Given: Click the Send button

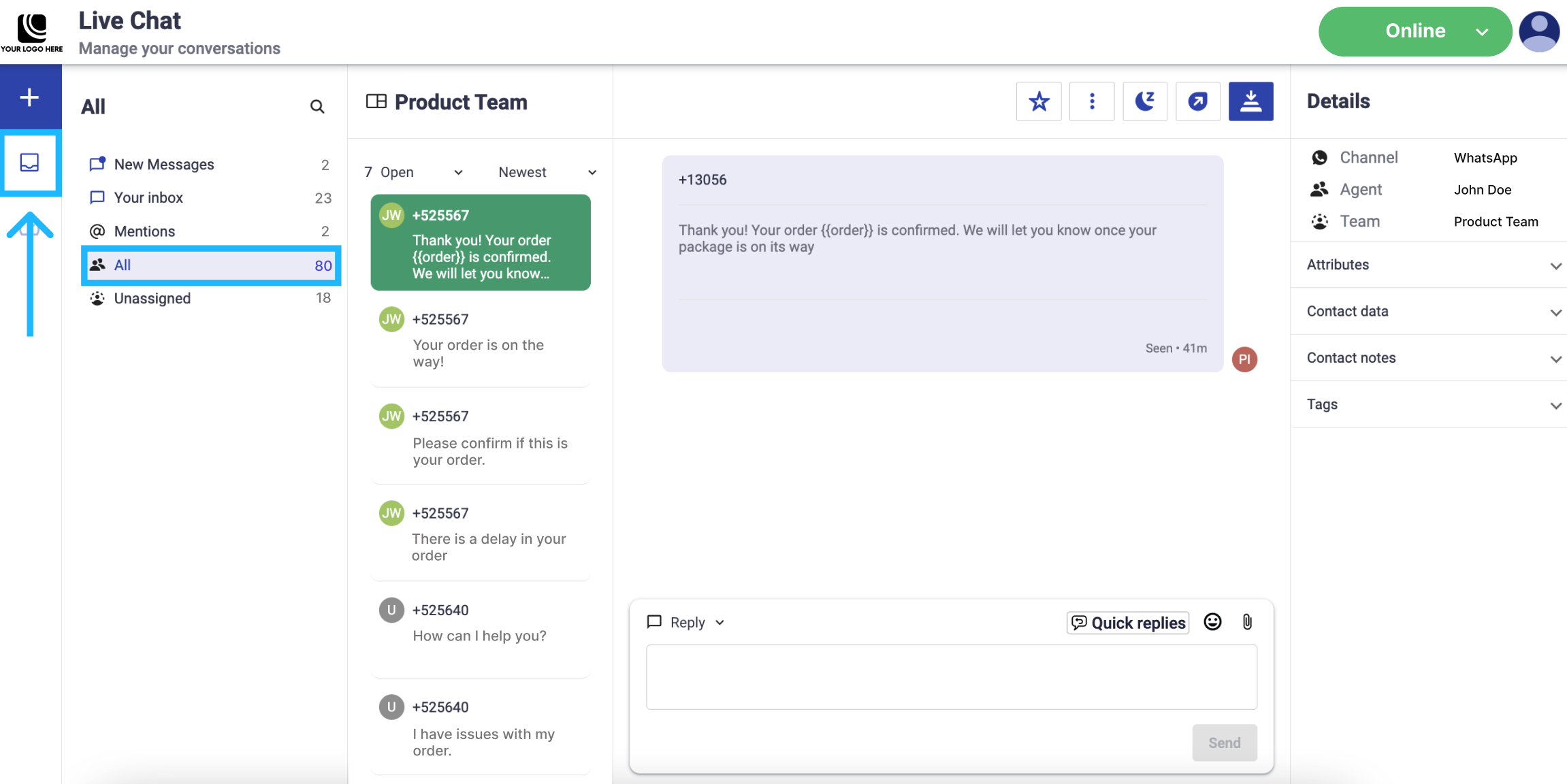Looking at the screenshot, I should pos(1224,742).
